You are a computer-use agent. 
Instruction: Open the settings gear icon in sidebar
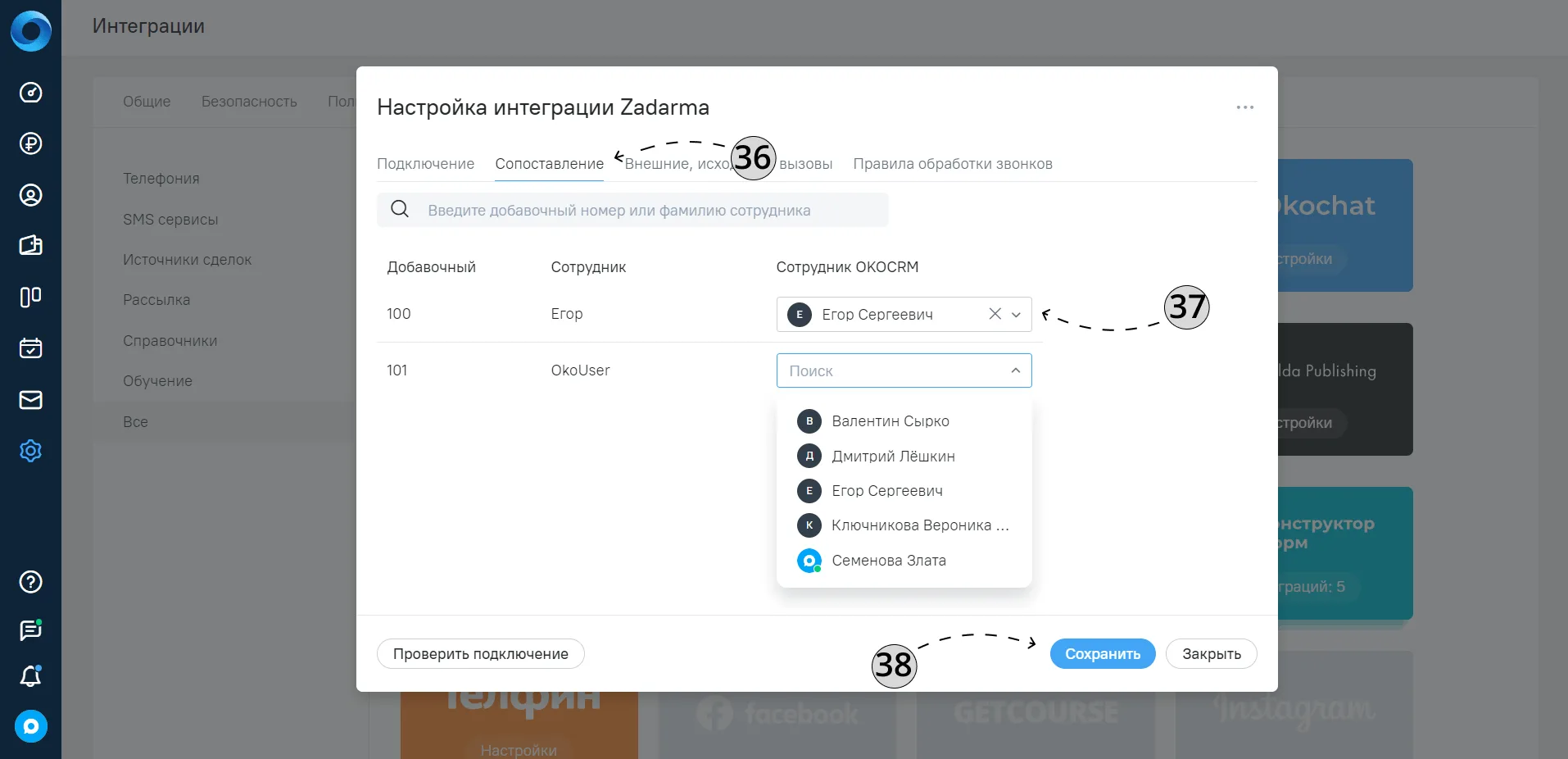click(x=30, y=451)
